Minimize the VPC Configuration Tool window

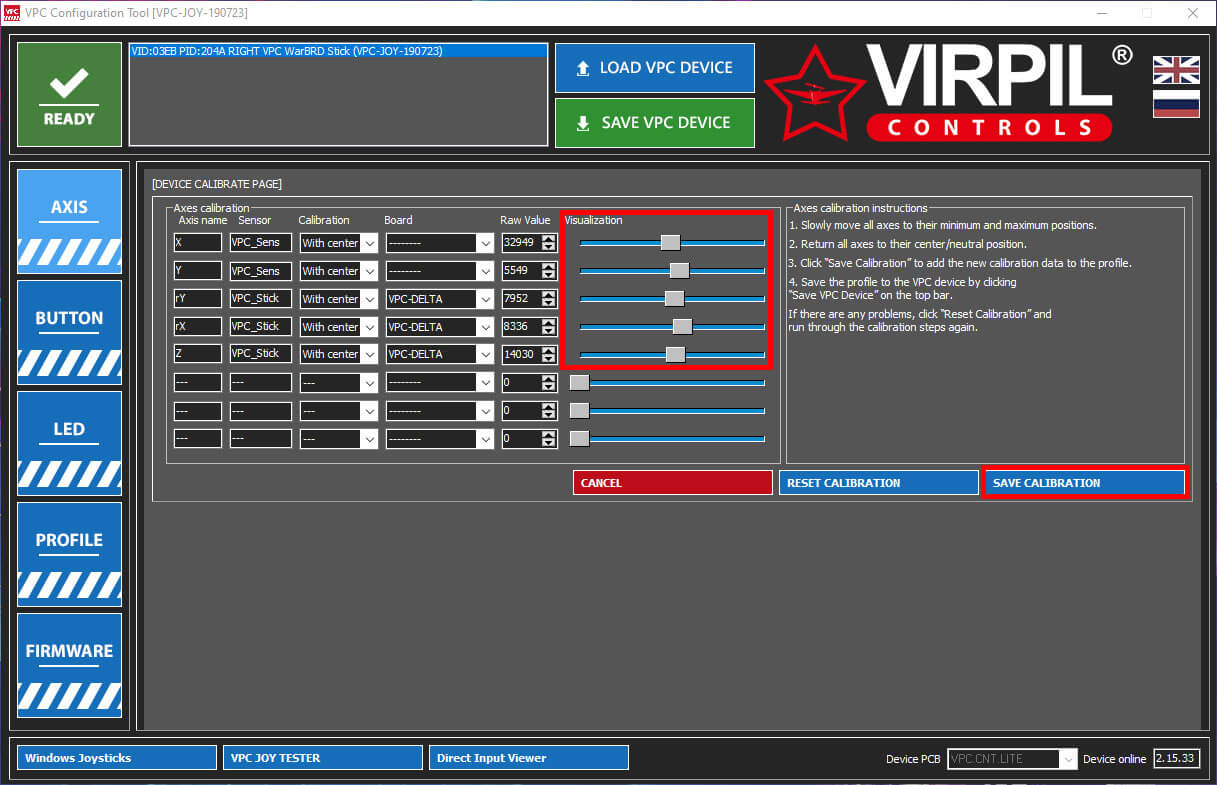1101,13
